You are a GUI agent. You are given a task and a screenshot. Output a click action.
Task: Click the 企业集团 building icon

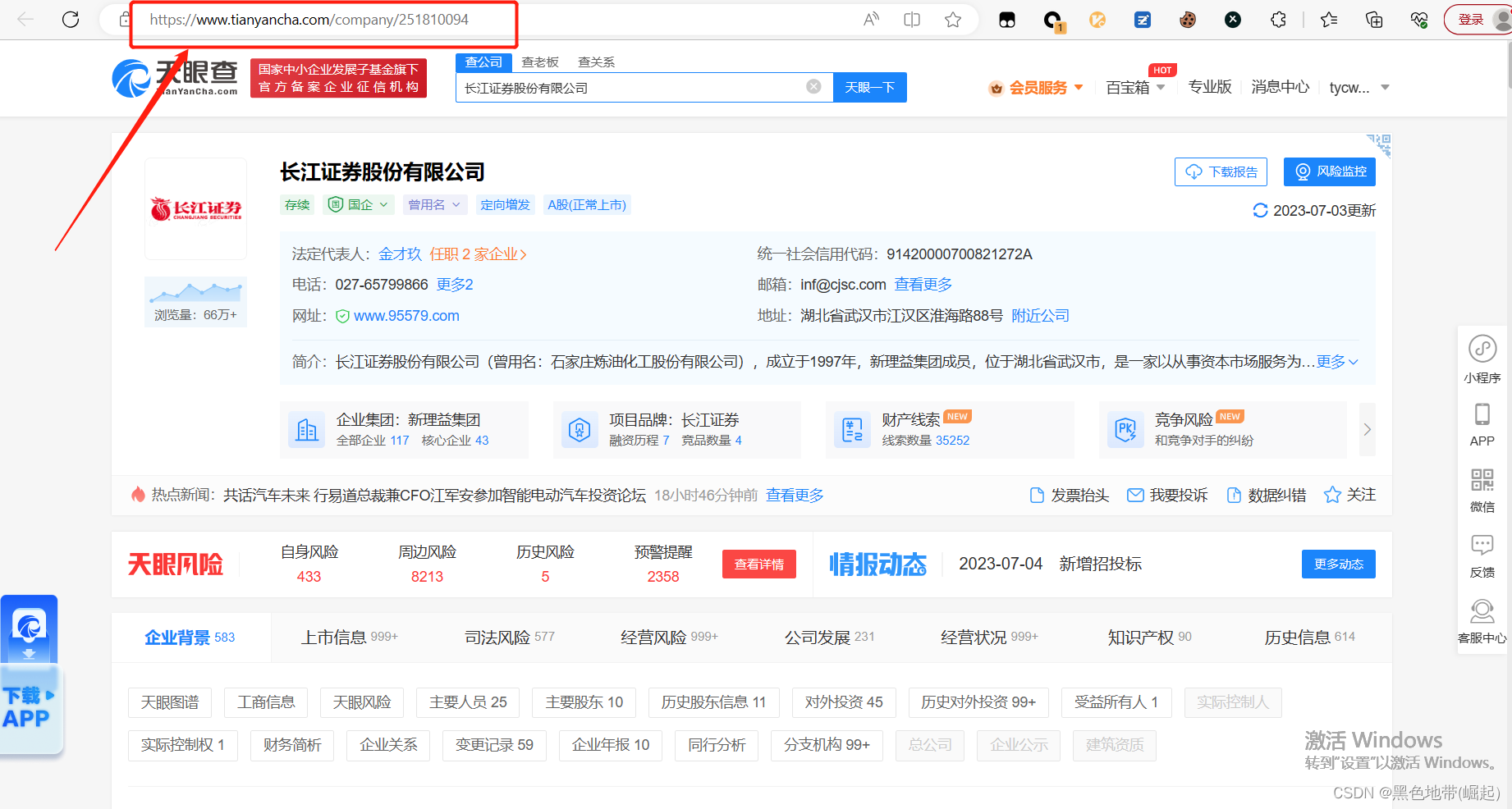point(307,430)
